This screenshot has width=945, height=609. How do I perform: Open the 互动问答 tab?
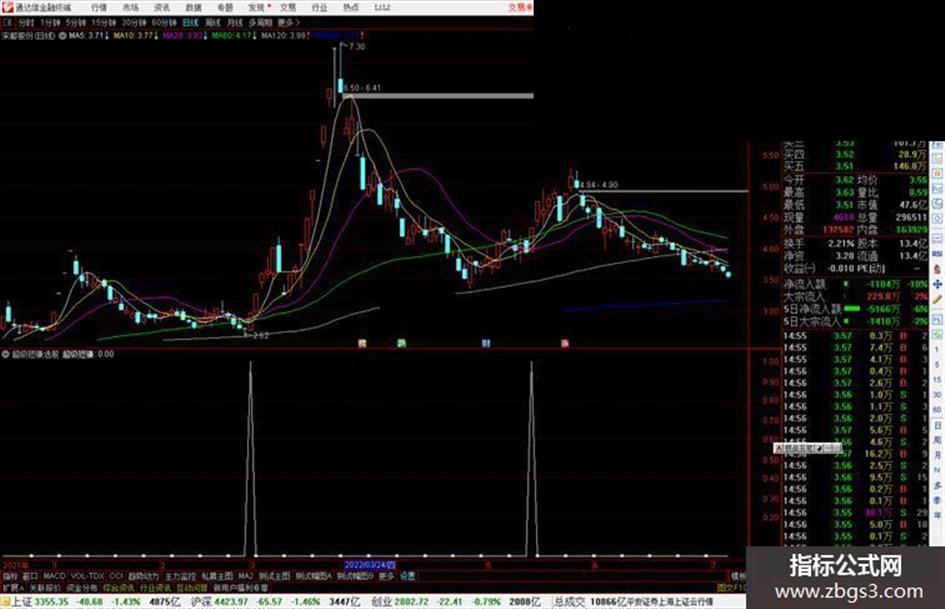pyautogui.click(x=192, y=588)
